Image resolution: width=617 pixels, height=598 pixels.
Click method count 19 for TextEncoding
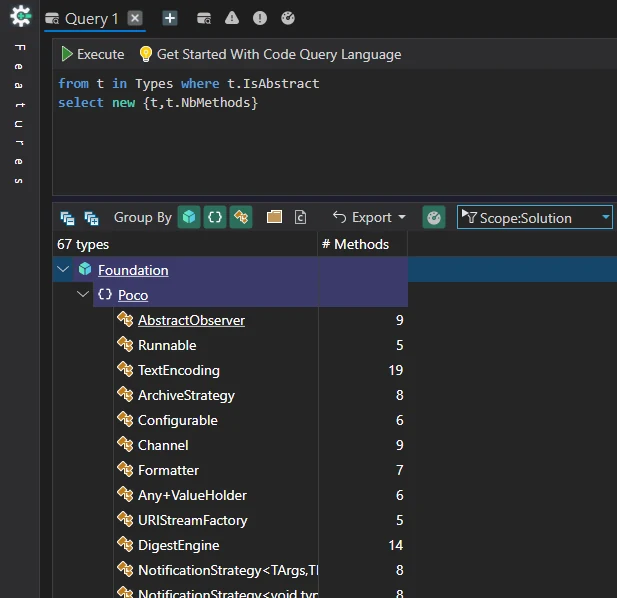395,370
